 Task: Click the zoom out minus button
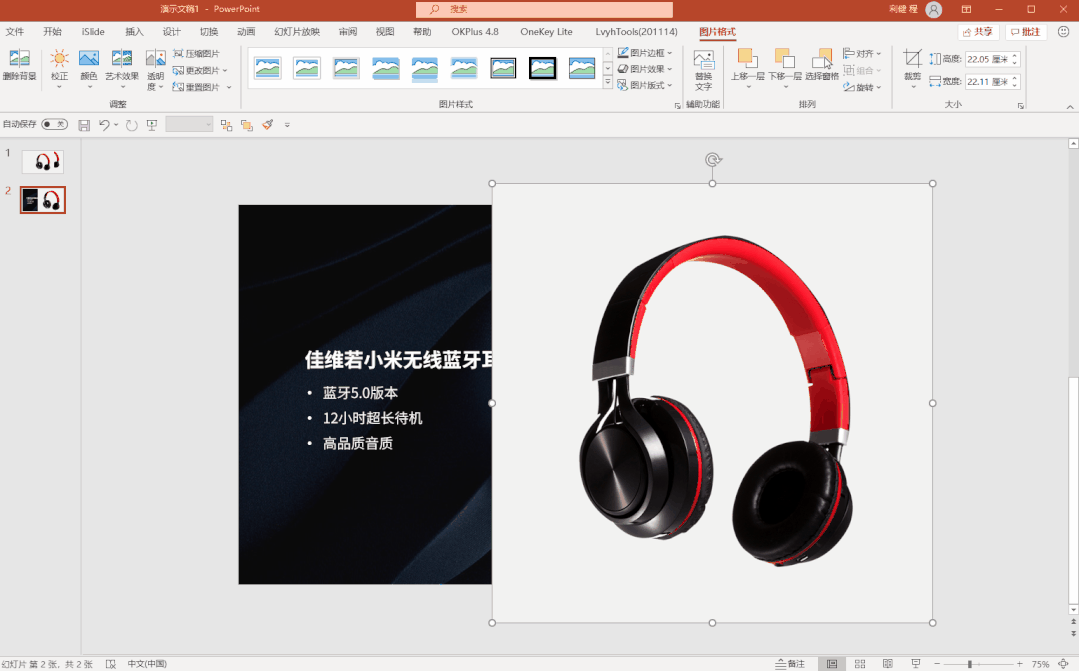[937, 664]
